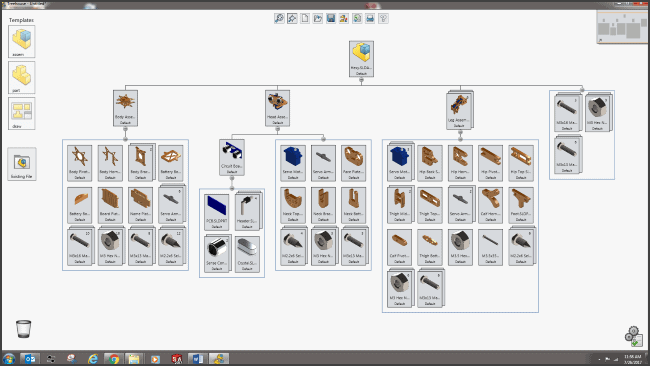The width and height of the screenshot is (650, 366).
Task: Collapse the Circuit Board node's children
Action: (232, 178)
